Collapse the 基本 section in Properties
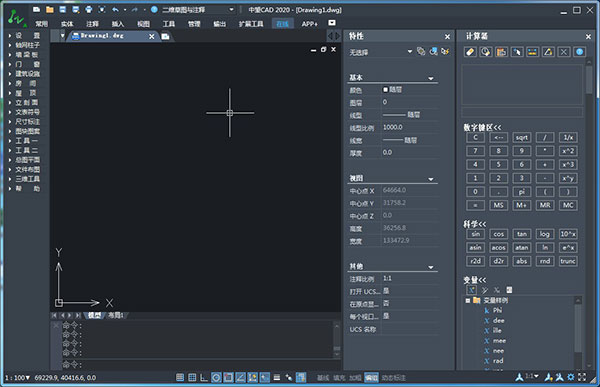 [431, 78]
